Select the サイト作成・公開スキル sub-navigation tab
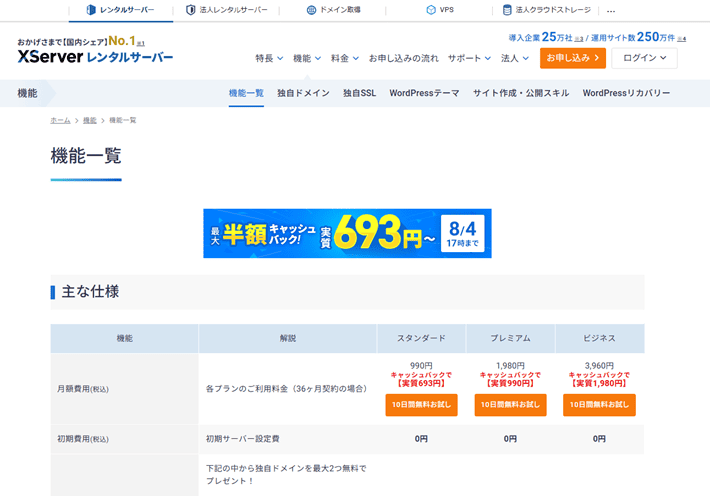 pos(521,93)
